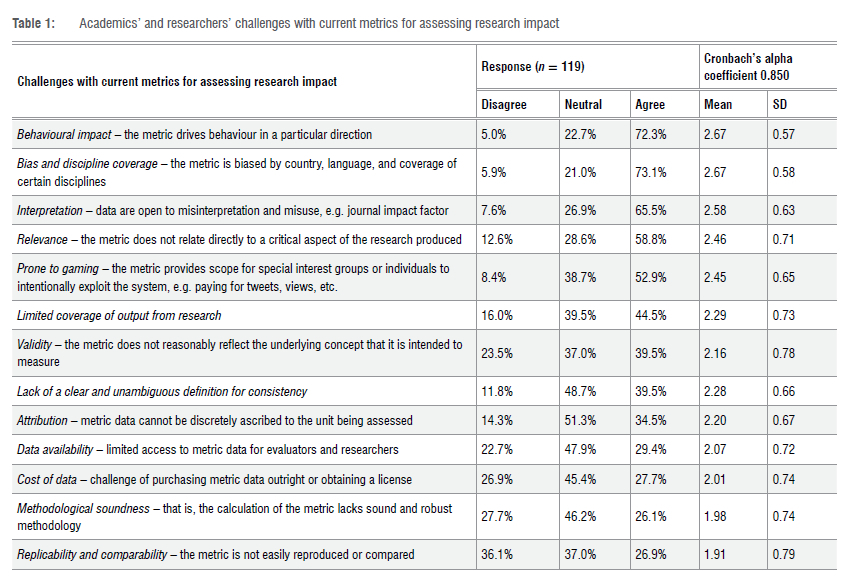This screenshot has height=580, width=851.
Task: Select the 16.0% Disagree cell
Action: coord(497,316)
